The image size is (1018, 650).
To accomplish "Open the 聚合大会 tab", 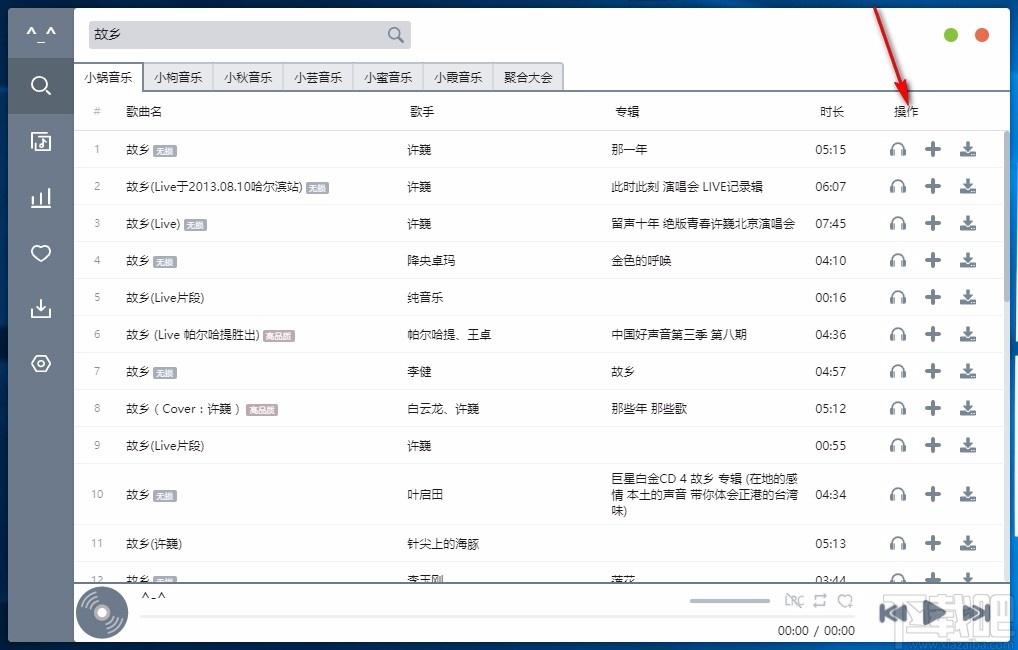I will (528, 77).
